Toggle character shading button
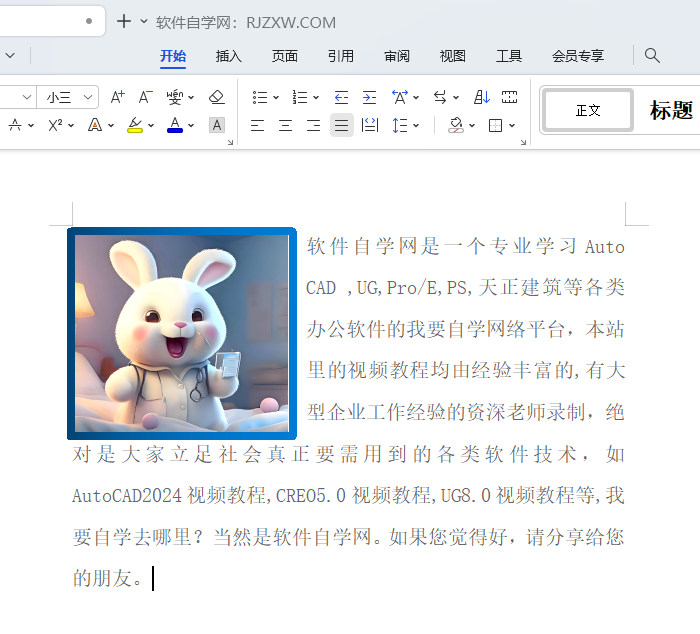This screenshot has height=634, width=700. pyautogui.click(x=217, y=125)
